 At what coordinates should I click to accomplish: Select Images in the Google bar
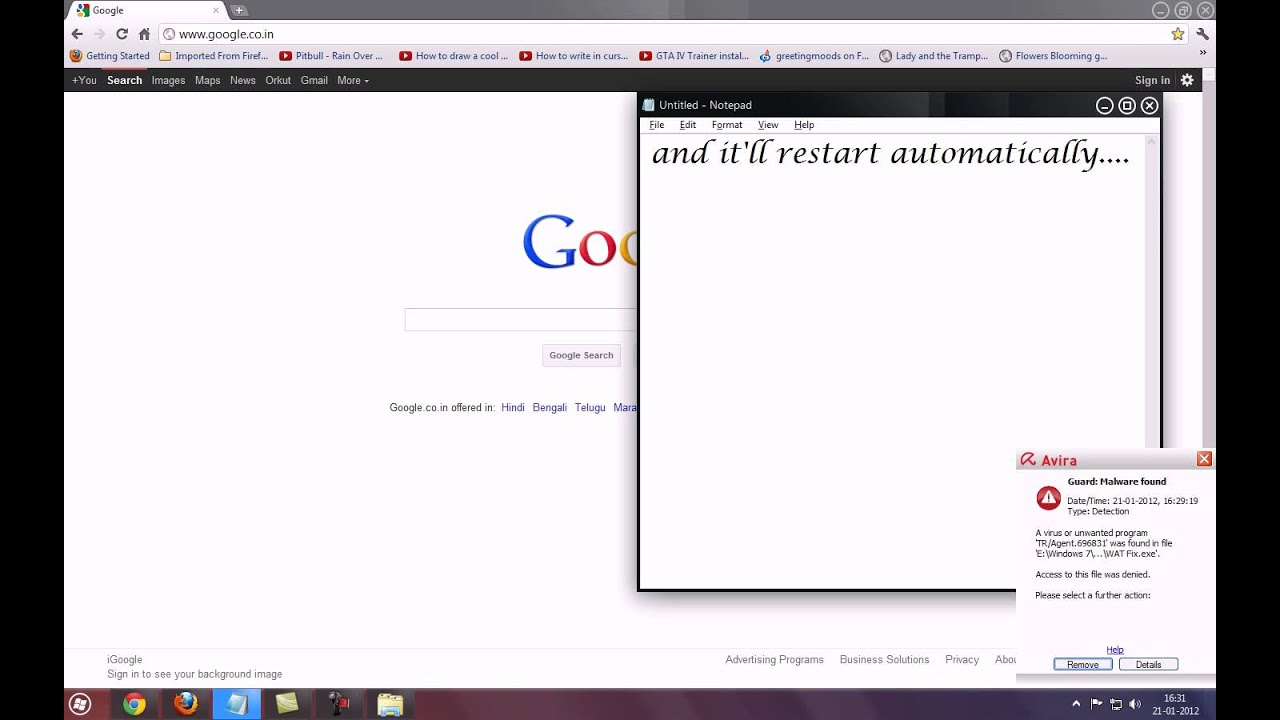168,80
